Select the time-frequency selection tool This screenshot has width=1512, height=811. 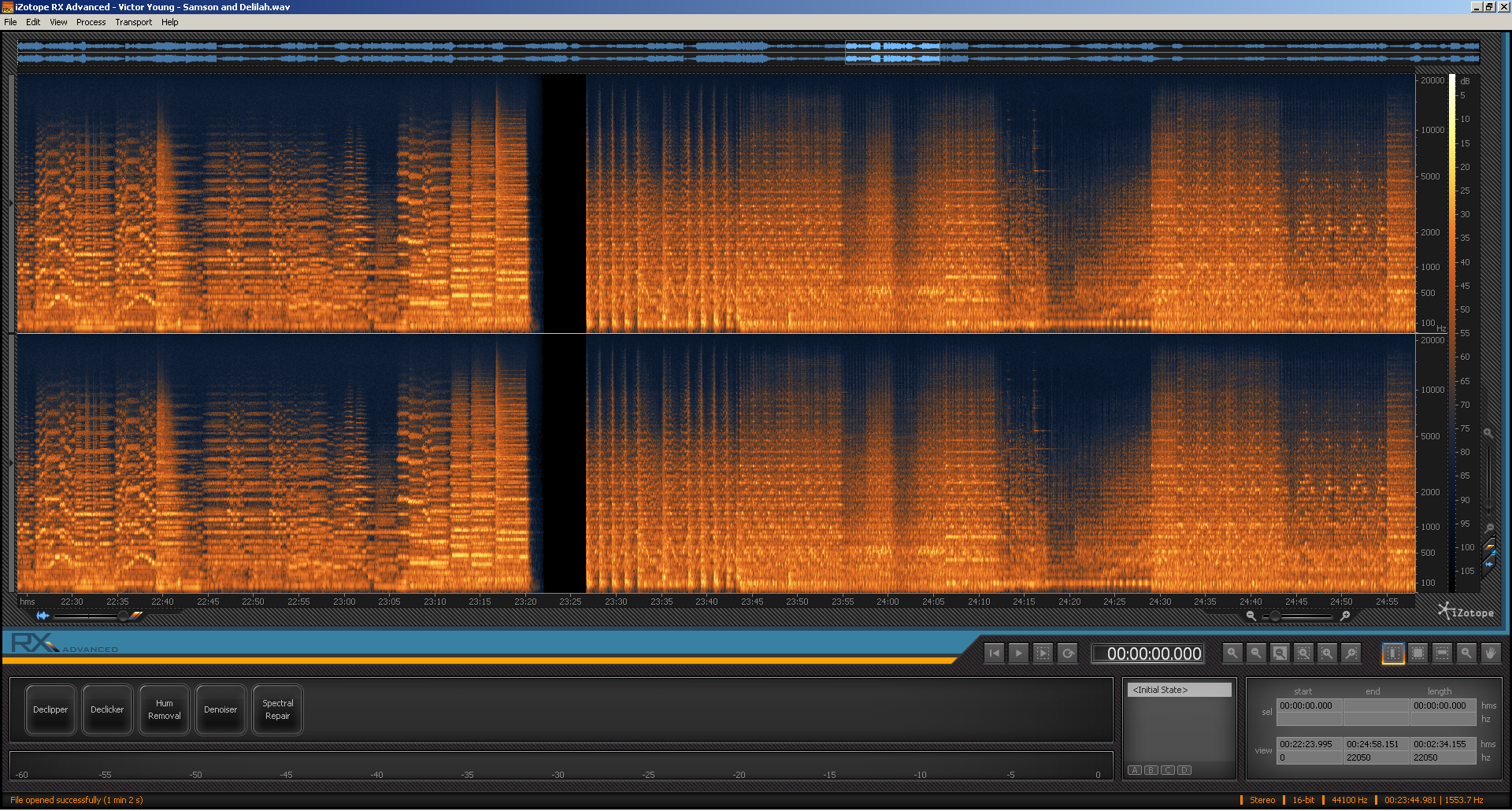click(1417, 654)
